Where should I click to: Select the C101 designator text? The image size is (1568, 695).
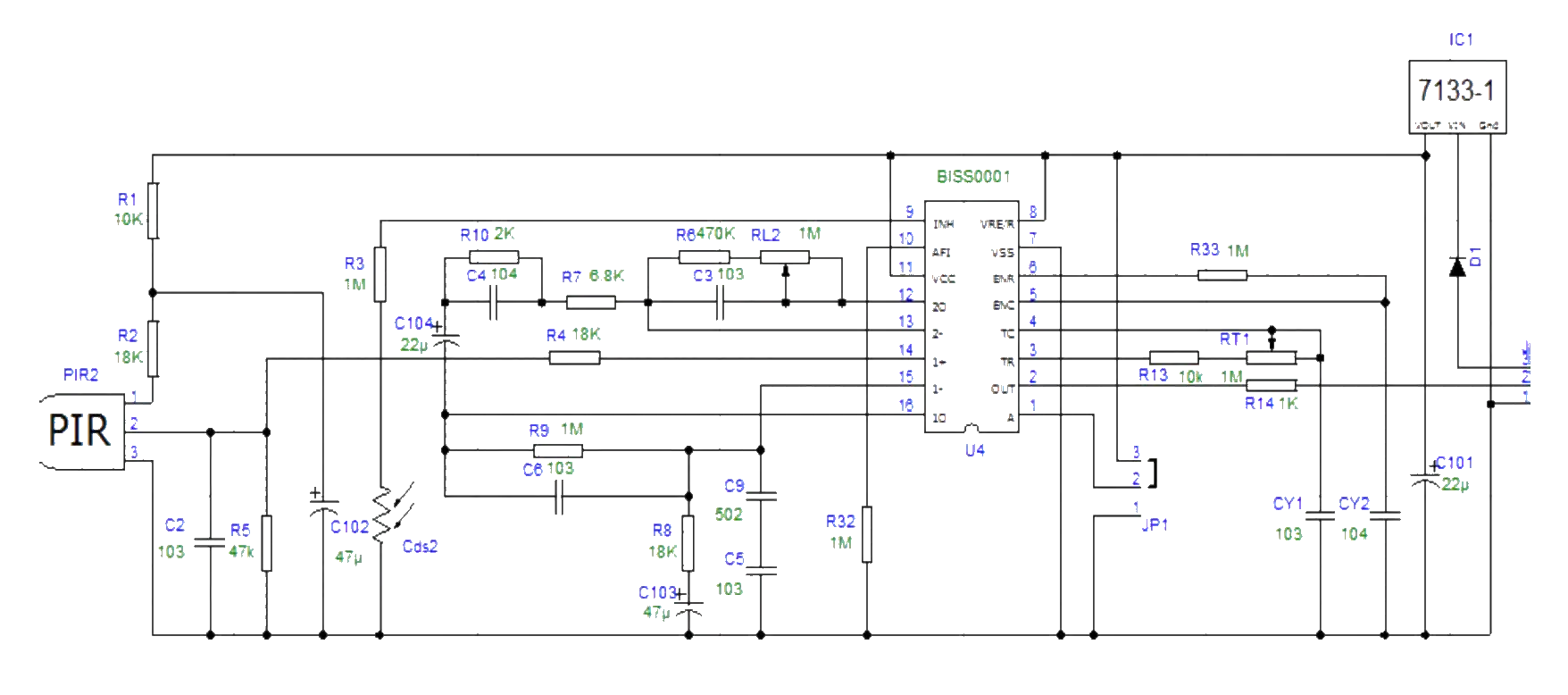(x=1455, y=463)
